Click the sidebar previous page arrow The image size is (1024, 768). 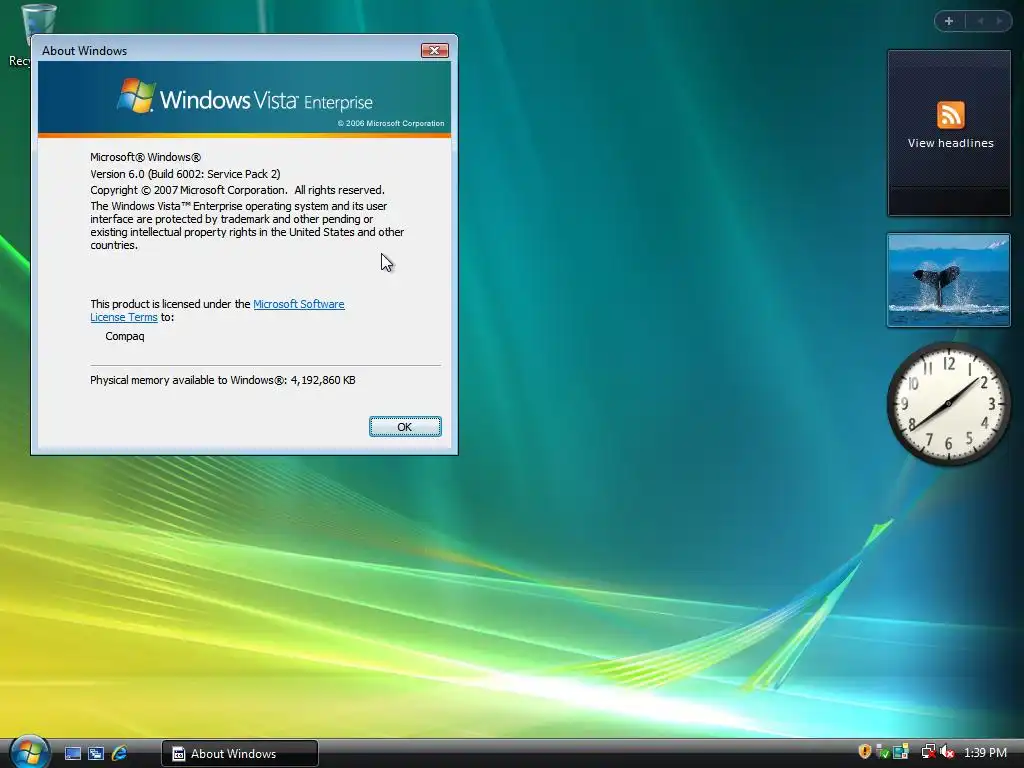click(x=980, y=21)
